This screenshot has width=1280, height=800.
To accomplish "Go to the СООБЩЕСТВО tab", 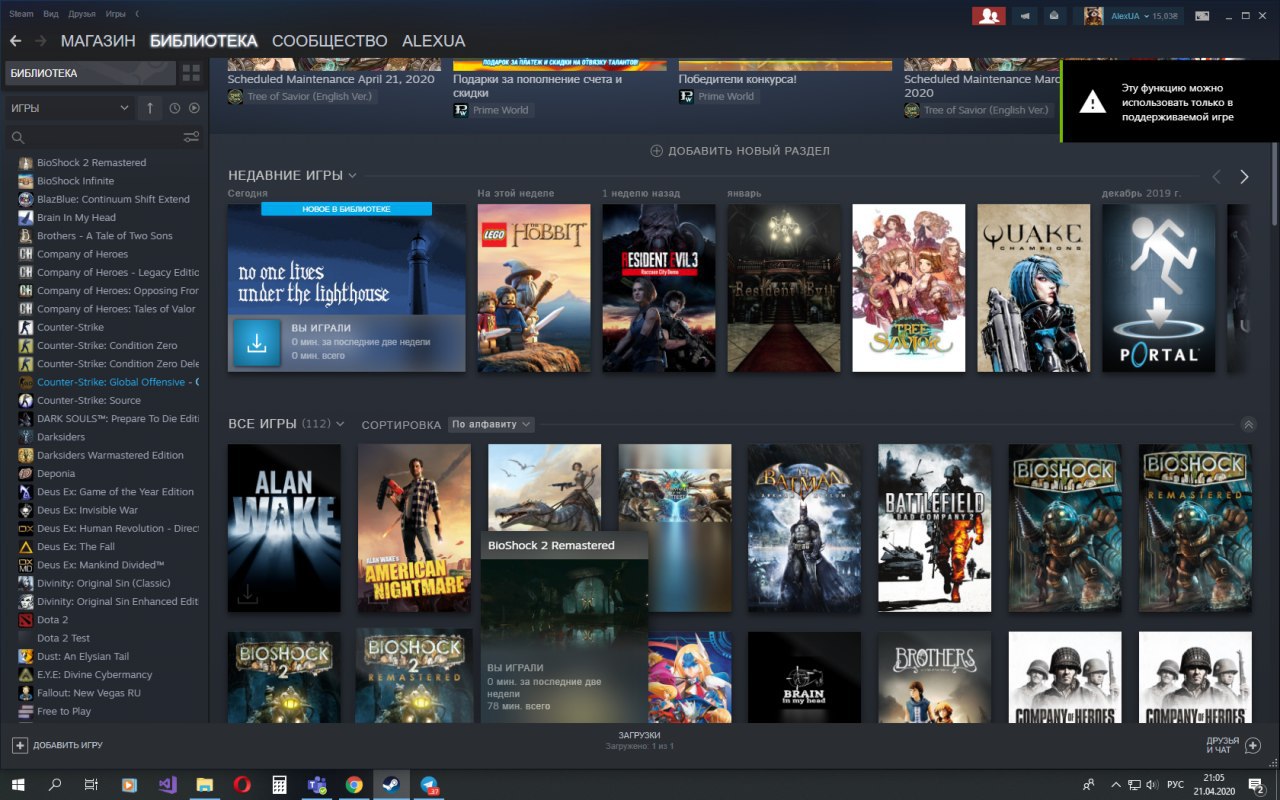I will tap(329, 41).
